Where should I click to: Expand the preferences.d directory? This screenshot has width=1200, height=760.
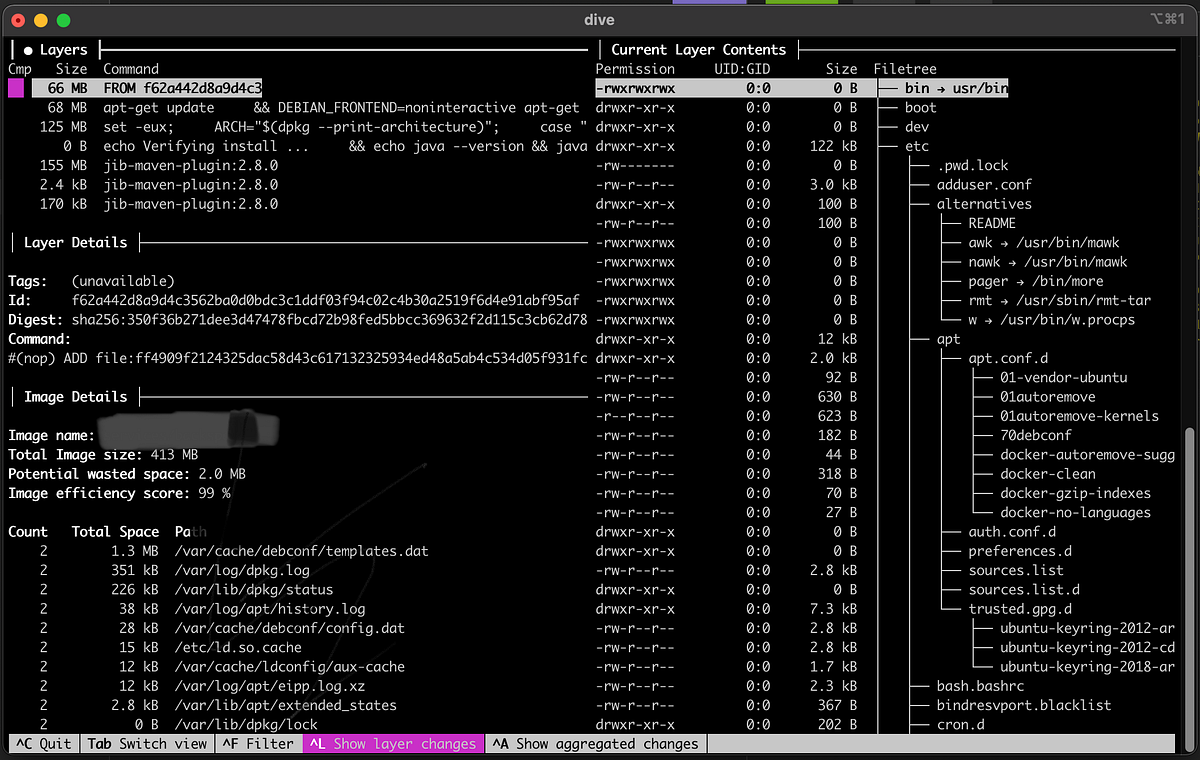[x=1020, y=551]
